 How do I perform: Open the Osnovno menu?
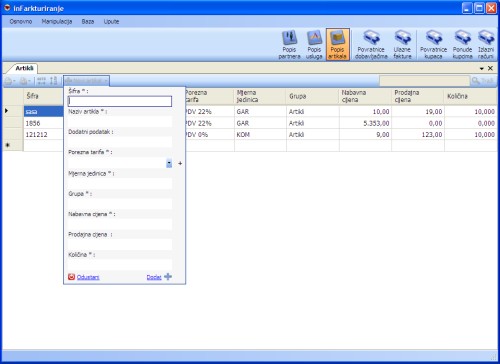coord(21,22)
